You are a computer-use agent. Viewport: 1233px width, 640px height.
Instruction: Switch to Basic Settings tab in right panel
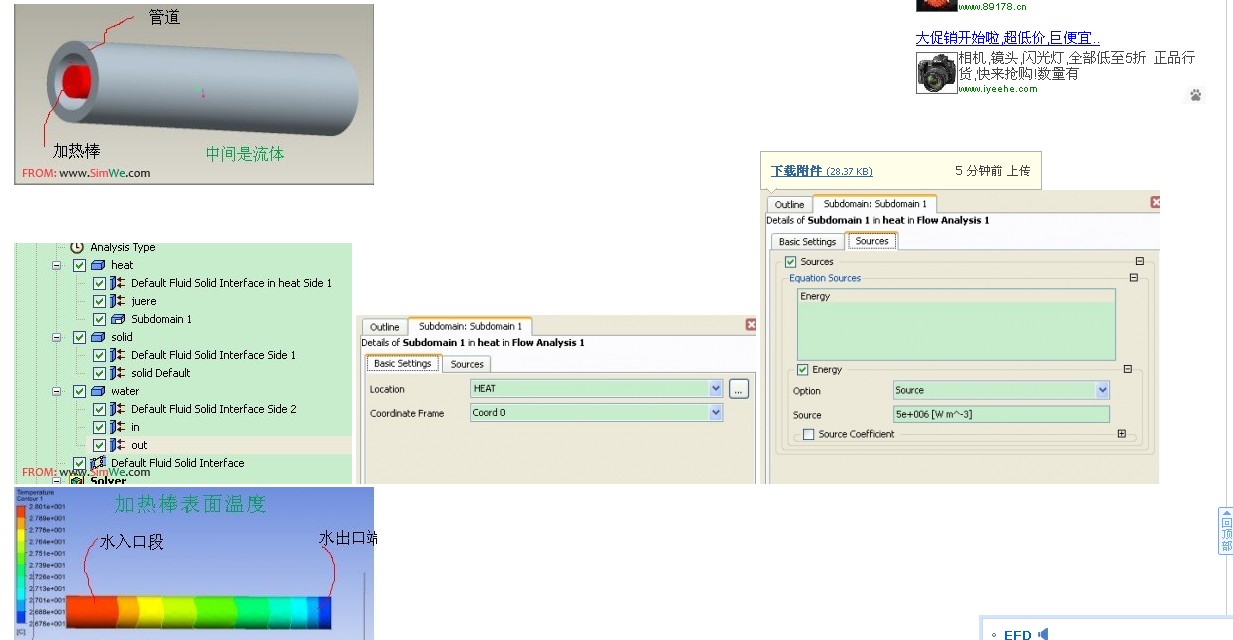[807, 241]
